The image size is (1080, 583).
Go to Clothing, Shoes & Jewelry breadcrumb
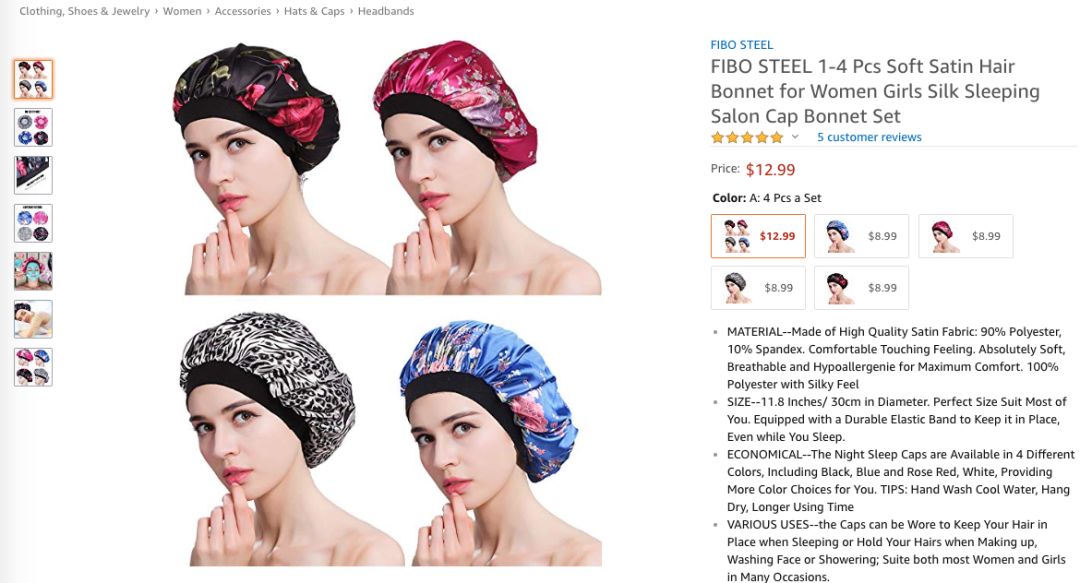pyautogui.click(x=84, y=11)
